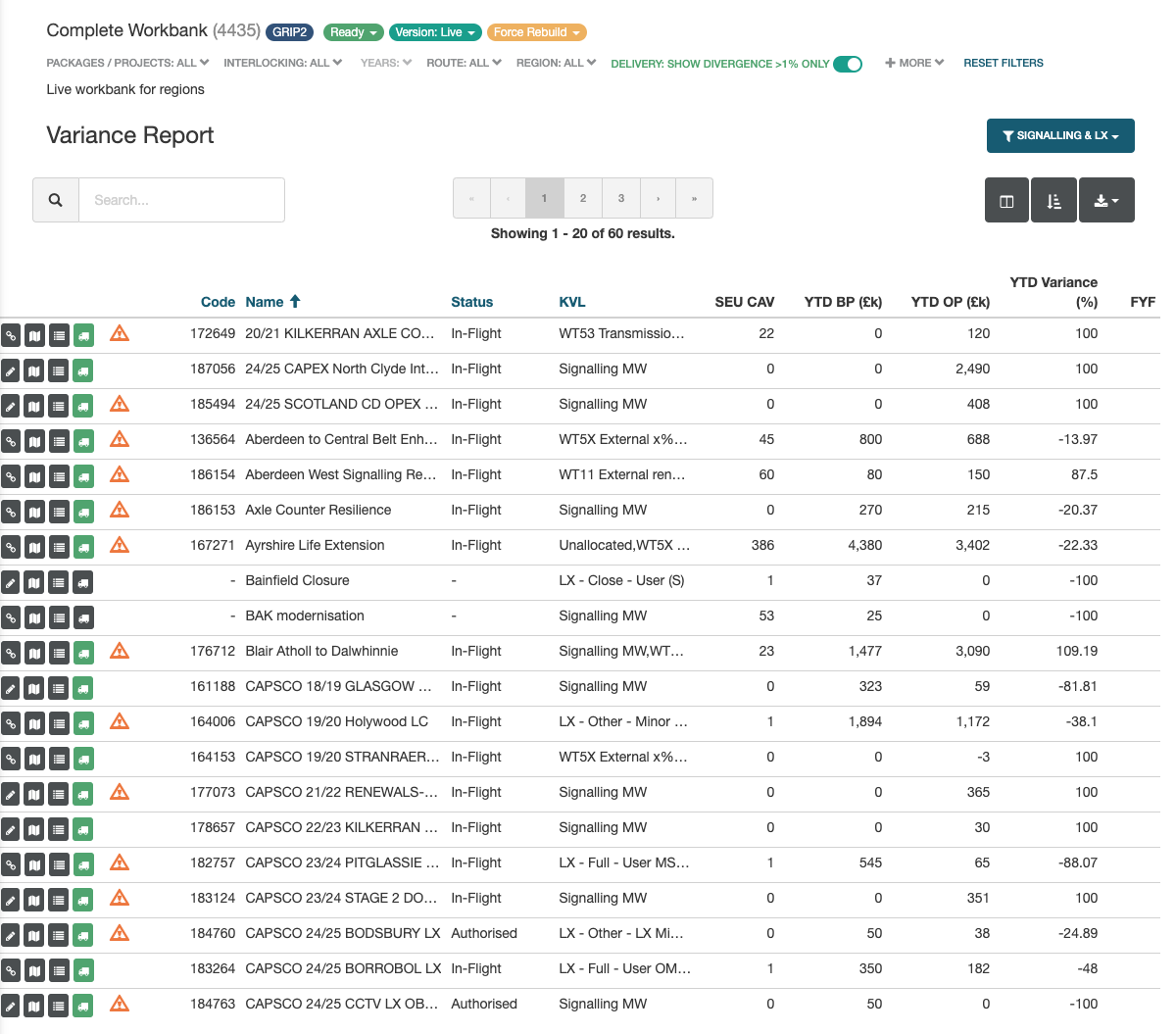
Task: Click the warning triangle for Blair Atholl to Dalwhinnie
Action: click(120, 651)
